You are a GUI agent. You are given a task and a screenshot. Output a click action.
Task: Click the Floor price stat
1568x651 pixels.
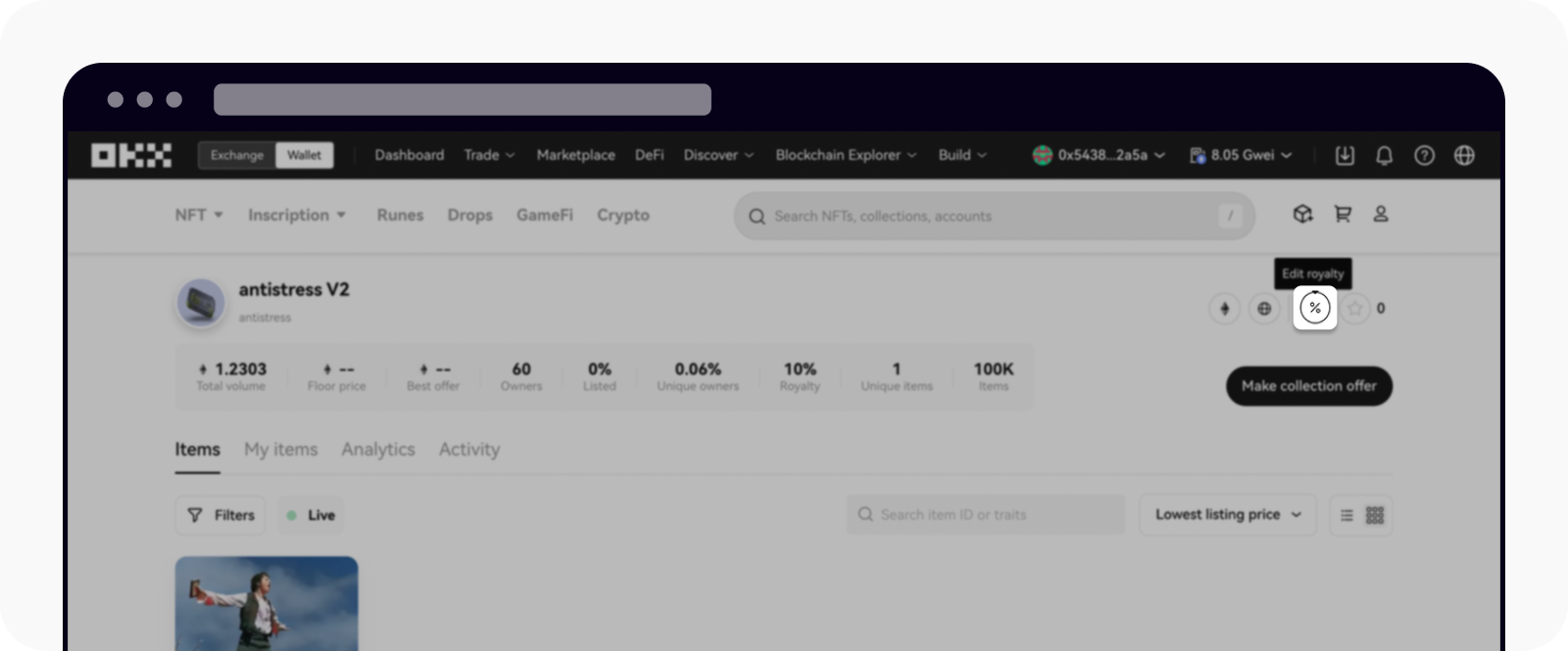click(336, 376)
